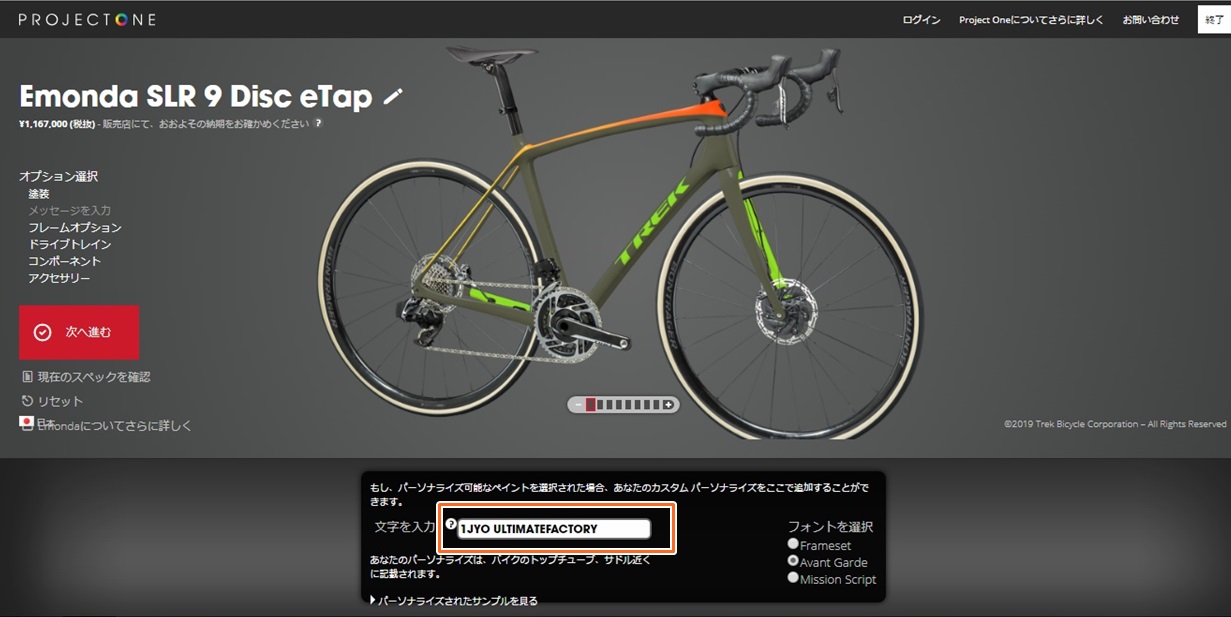This screenshot has height=617, width=1231.
Task: Click the 終了 button in header
Action: [x=1213, y=20]
